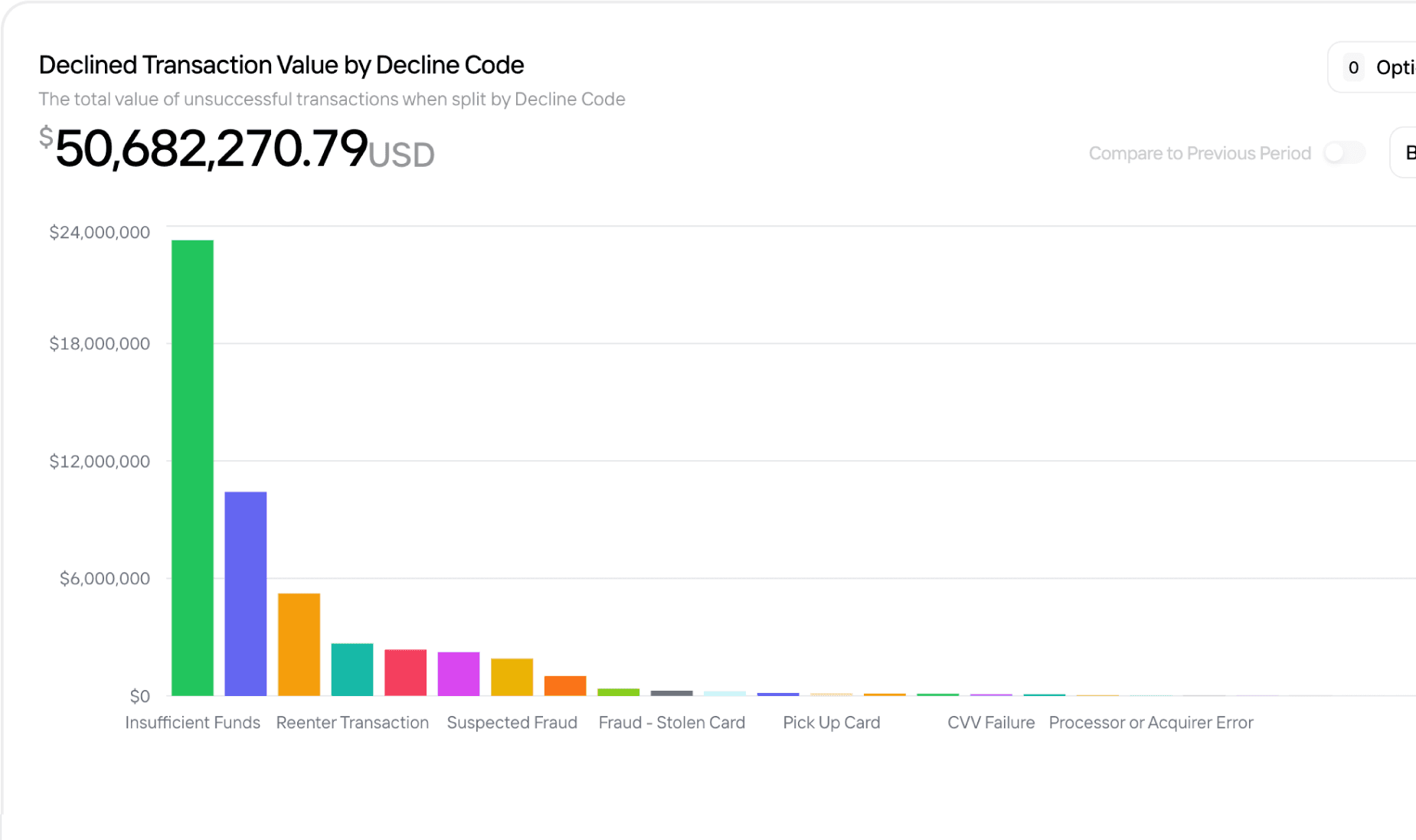This screenshot has width=1416, height=840.
Task: Click the teal Reenter Transaction bar
Action: 352,669
